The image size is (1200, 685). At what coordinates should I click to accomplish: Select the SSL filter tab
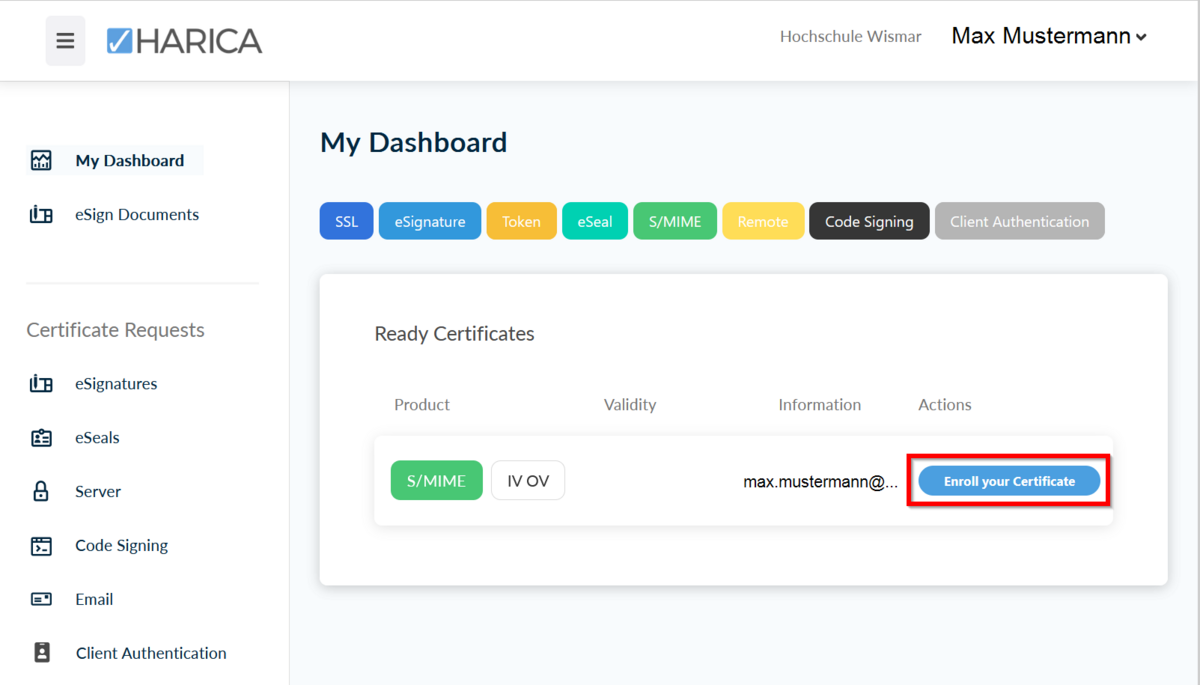[346, 222]
